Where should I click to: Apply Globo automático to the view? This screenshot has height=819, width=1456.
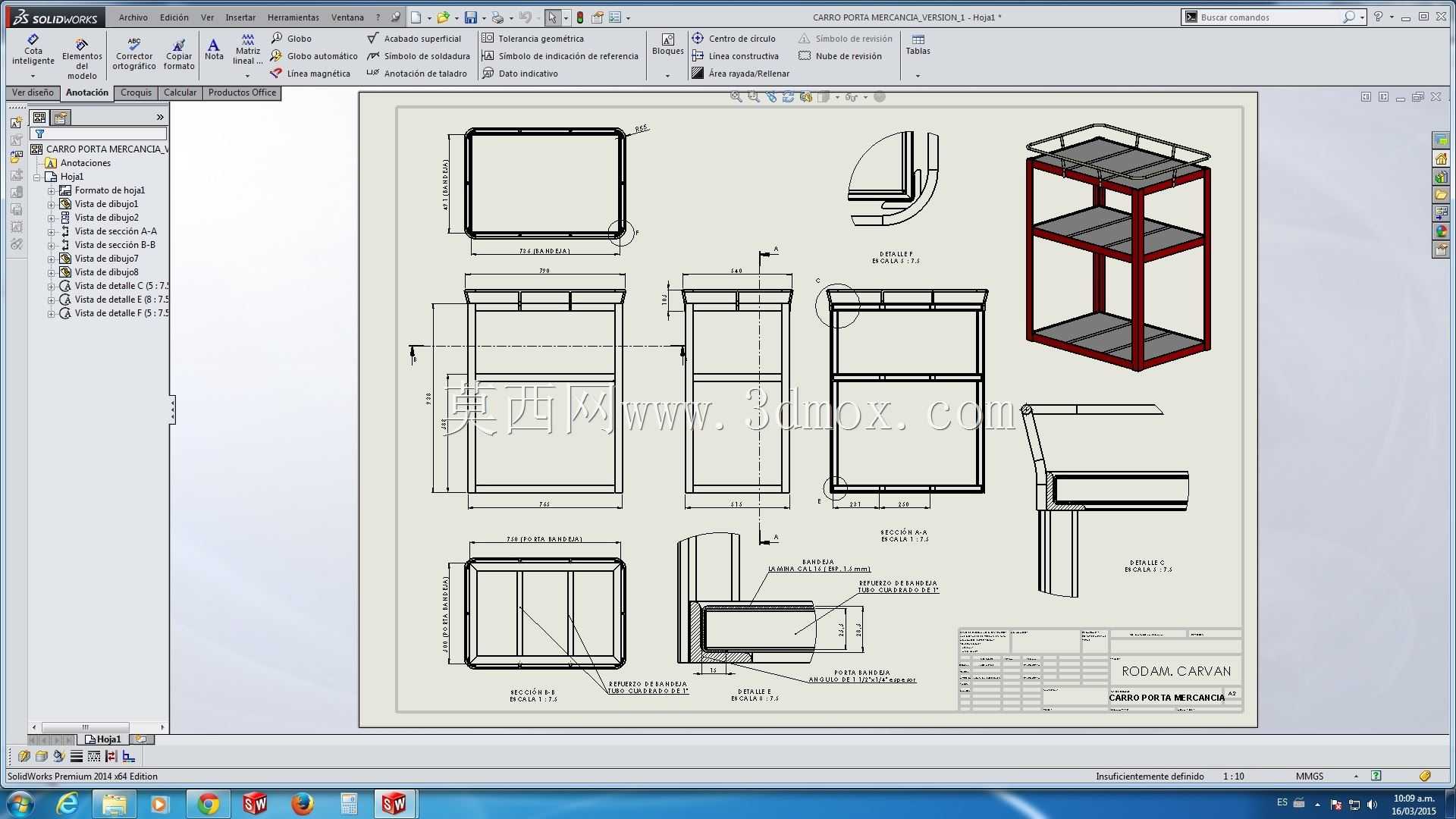point(314,56)
